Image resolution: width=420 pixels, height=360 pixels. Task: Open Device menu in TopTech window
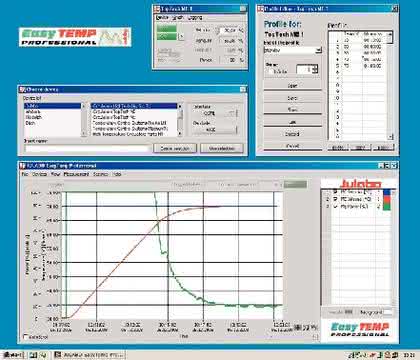pyautogui.click(x=162, y=17)
